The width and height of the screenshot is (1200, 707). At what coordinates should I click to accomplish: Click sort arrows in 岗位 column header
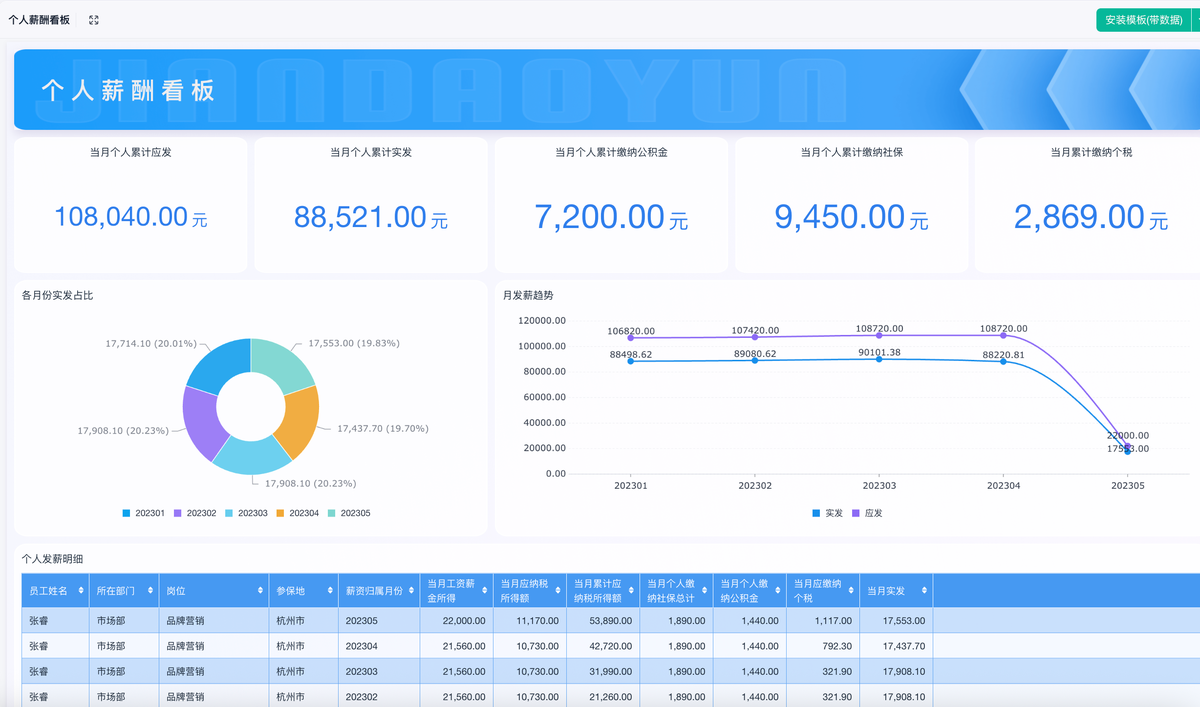260,591
